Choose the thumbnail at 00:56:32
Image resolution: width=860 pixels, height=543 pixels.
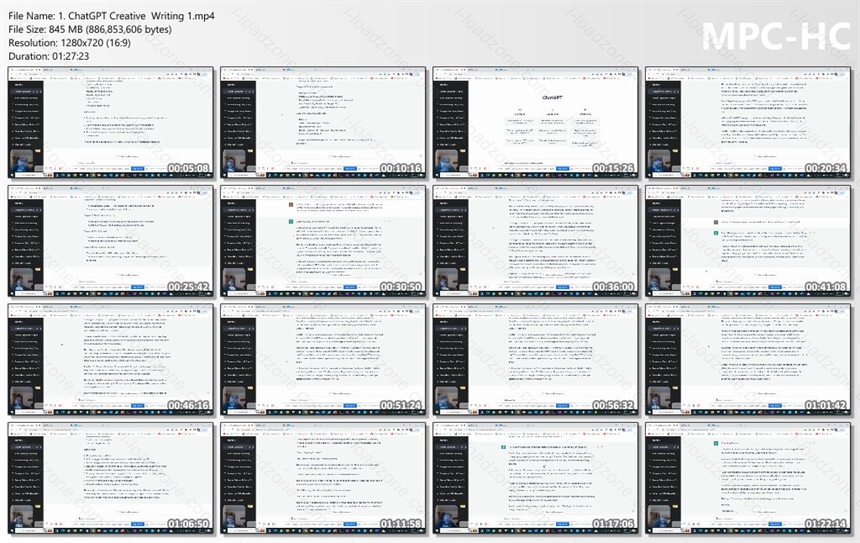coord(535,360)
